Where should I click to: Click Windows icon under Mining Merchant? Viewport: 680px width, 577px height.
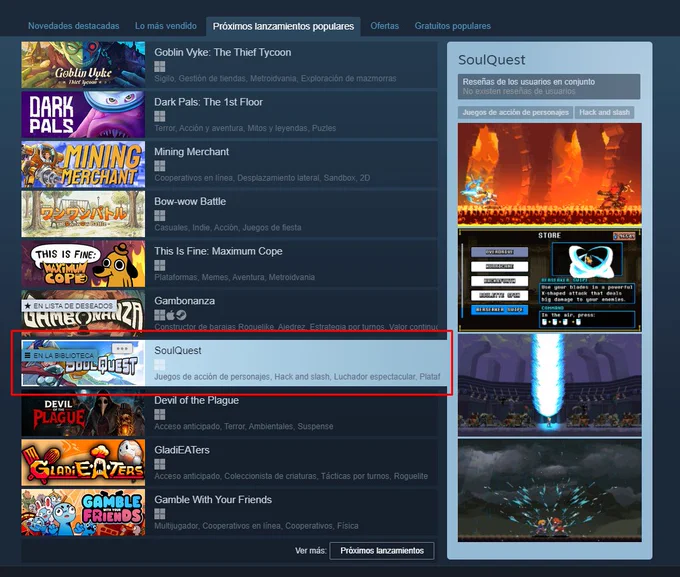160,166
